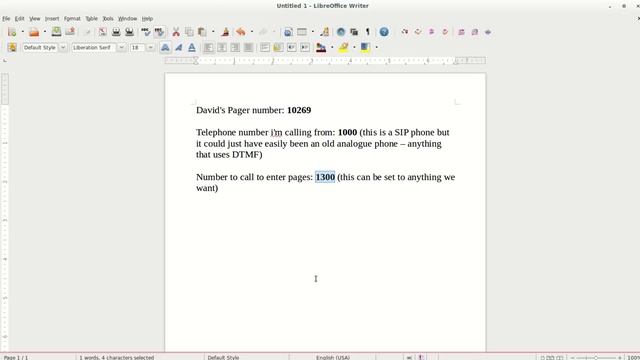Set justified alignment

248,47
